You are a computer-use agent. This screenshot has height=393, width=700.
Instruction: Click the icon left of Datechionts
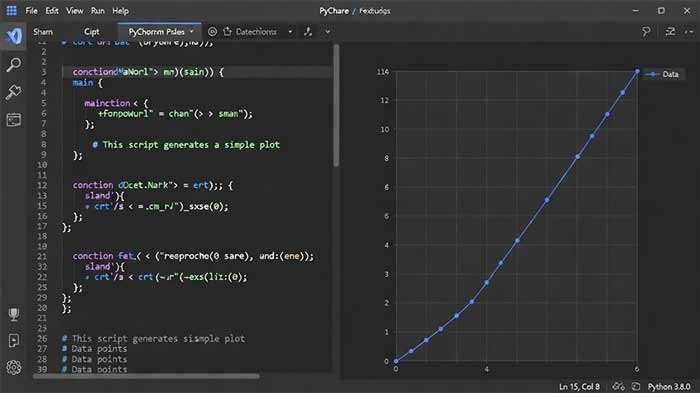tap(227, 31)
